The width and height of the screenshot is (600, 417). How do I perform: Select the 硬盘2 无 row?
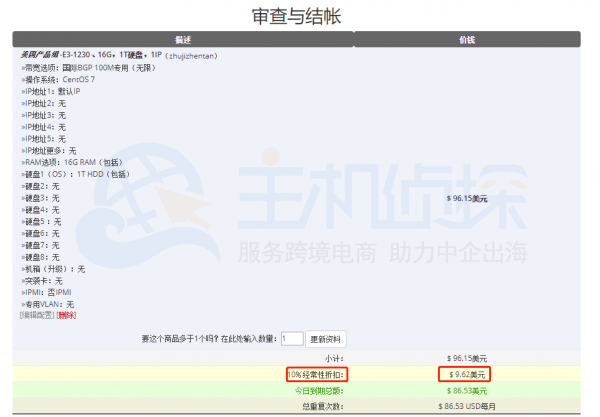41,186
